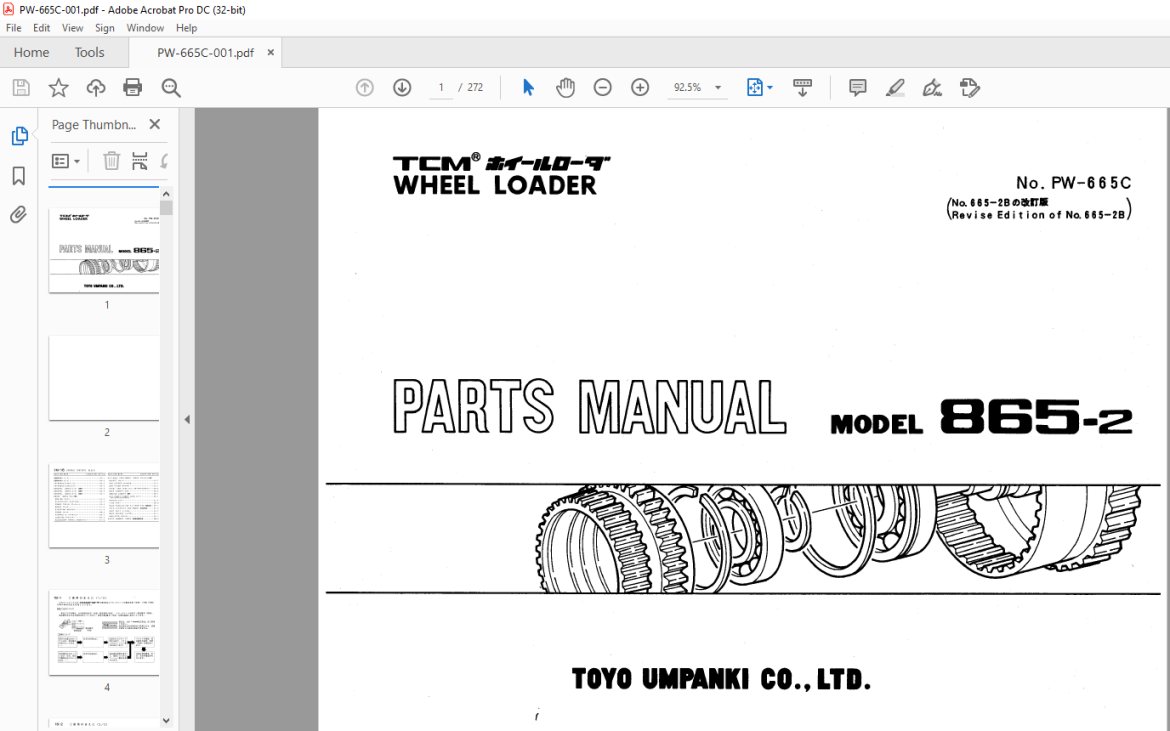1170x731 pixels.
Task: Open the Bookmarks side panel
Action: [x=19, y=176]
